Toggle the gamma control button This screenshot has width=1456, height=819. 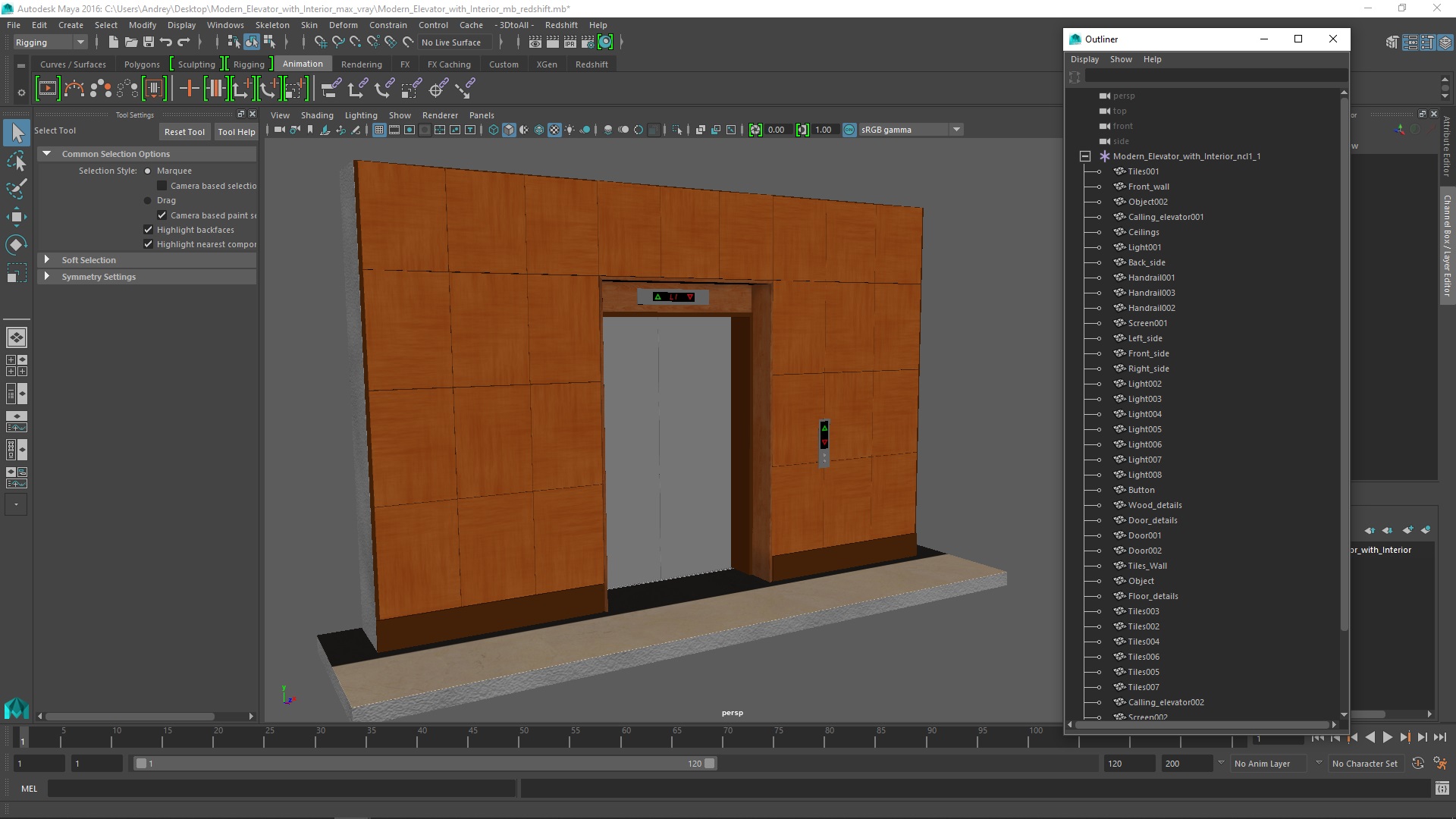pos(802,130)
